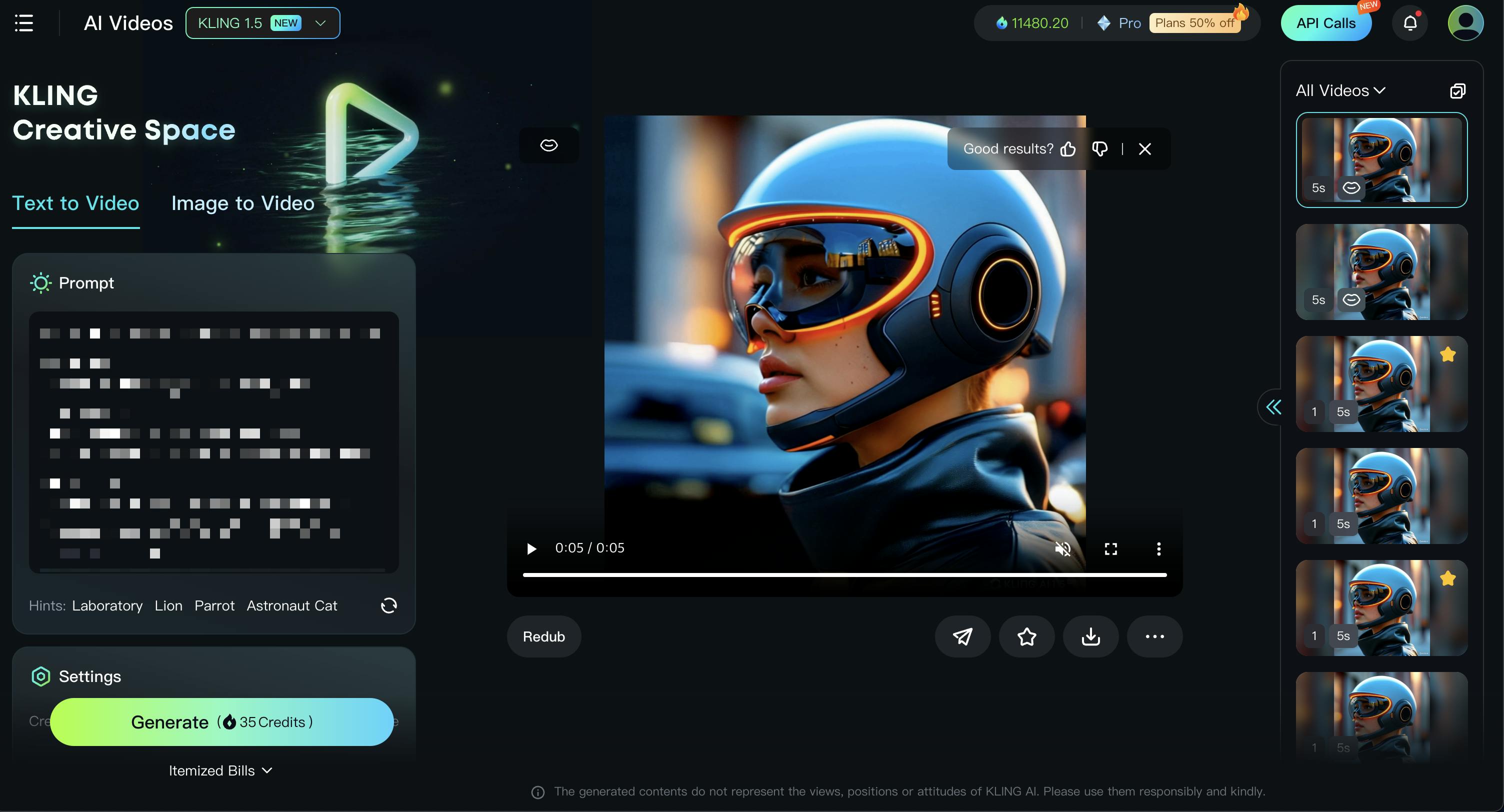Open the batch select icon in the videos panel
The height and width of the screenshot is (812, 1504).
click(1457, 91)
